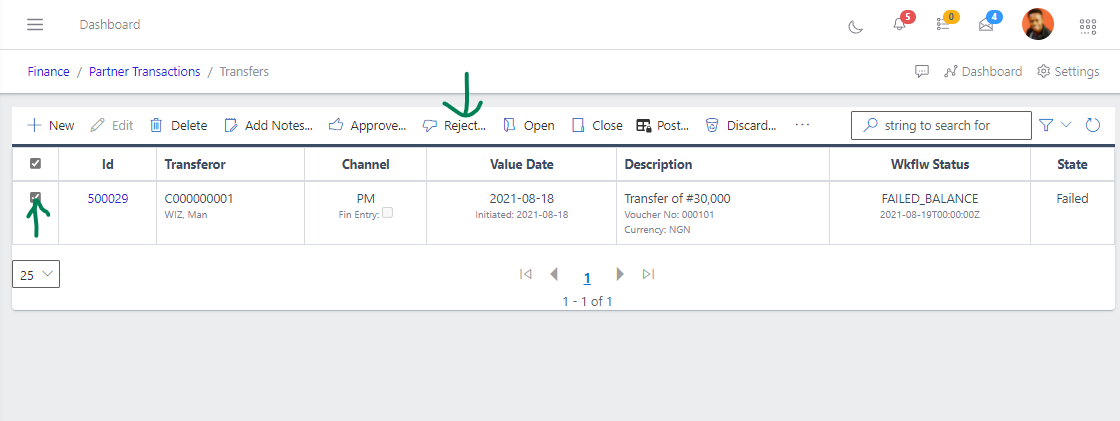Open the apps grid launcher
Screen dimensions: 1120x421
(1087, 26)
